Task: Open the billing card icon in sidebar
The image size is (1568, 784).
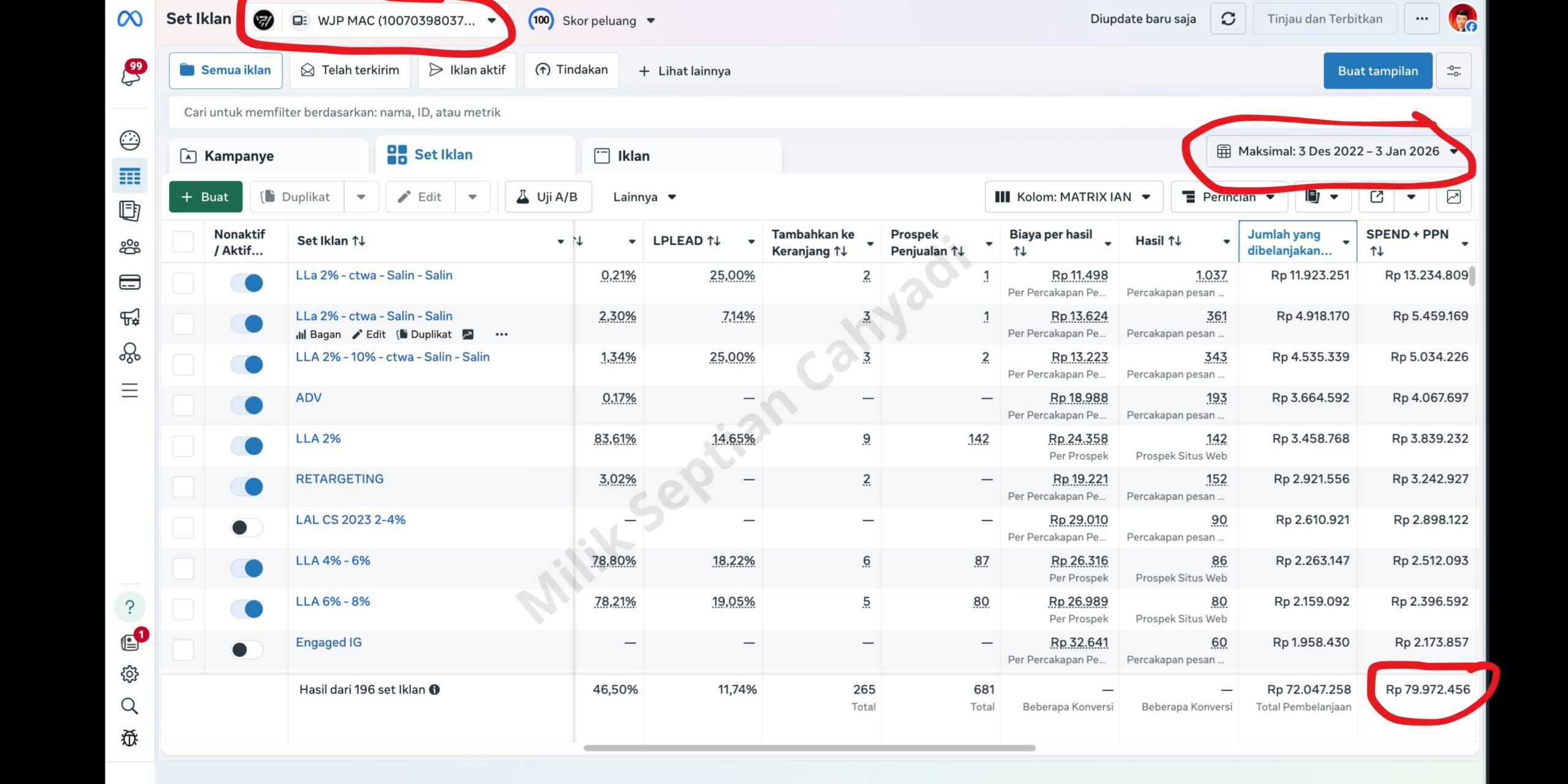Action: click(x=130, y=282)
